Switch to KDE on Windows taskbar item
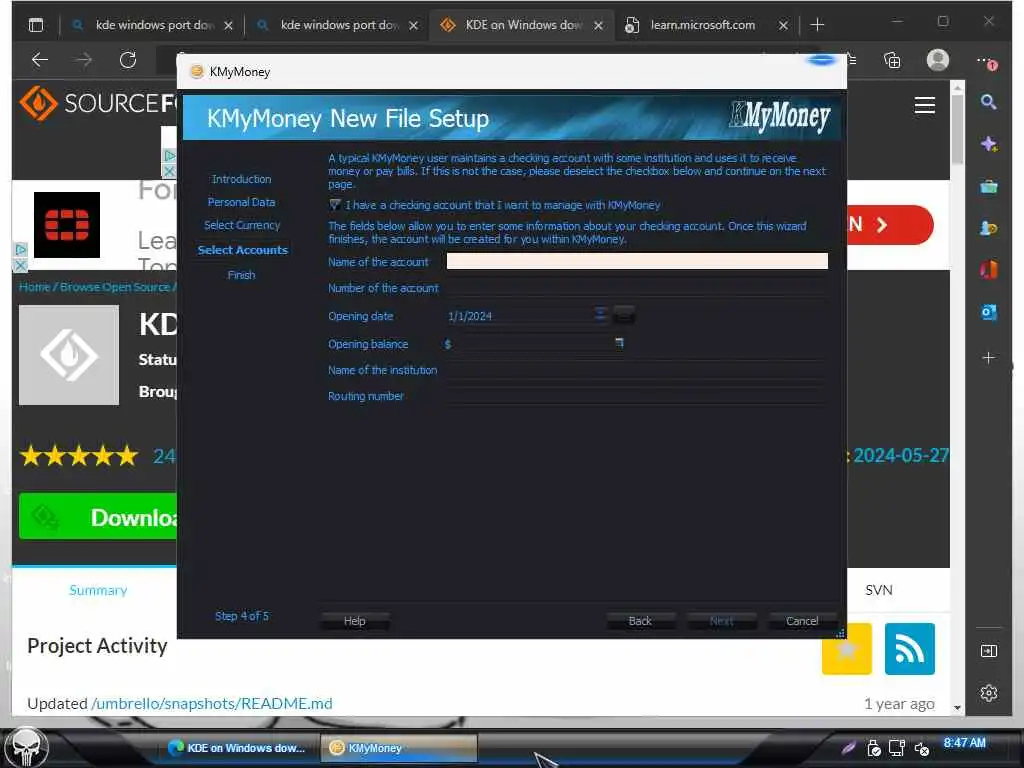Viewport: 1024px width, 768px height. tap(238, 748)
